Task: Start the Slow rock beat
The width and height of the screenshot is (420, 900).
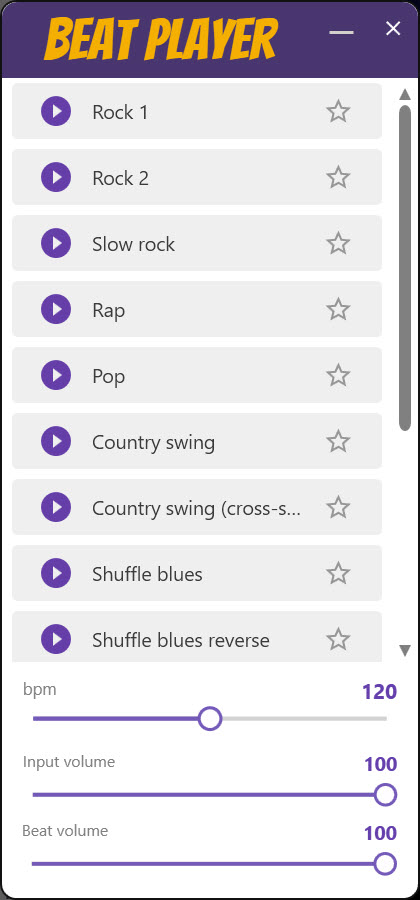Action: pos(56,243)
